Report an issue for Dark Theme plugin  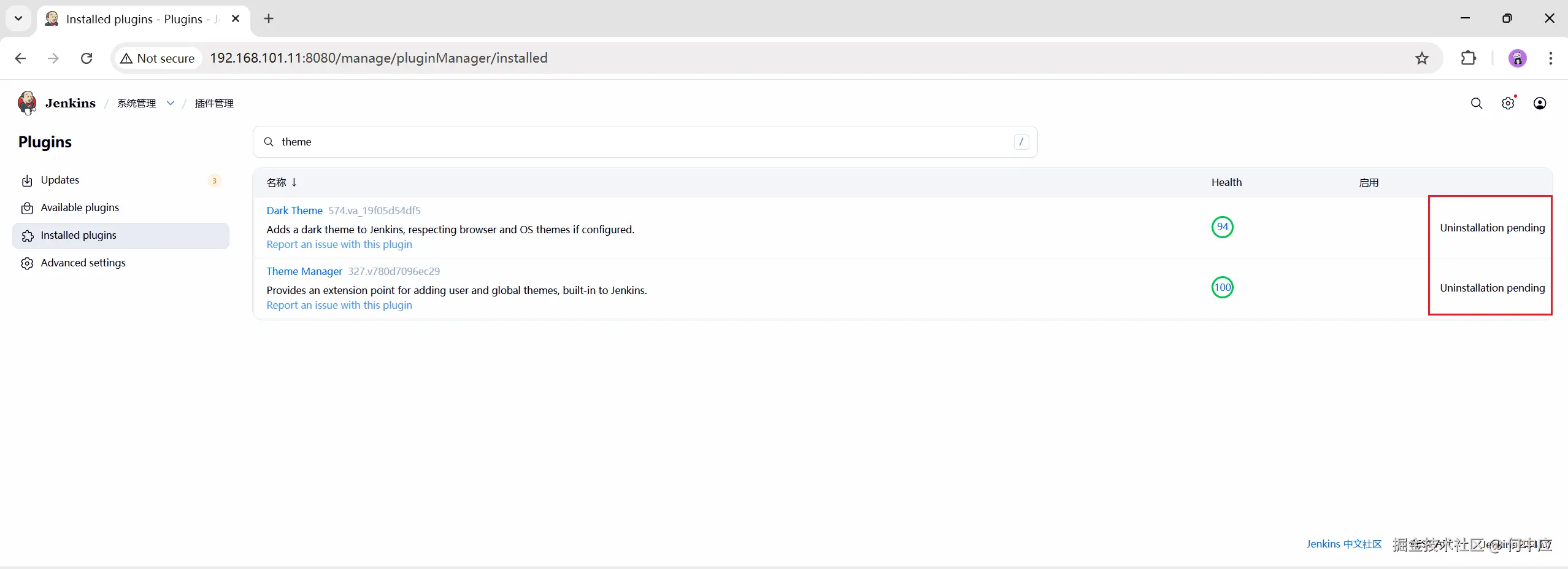[x=339, y=244]
